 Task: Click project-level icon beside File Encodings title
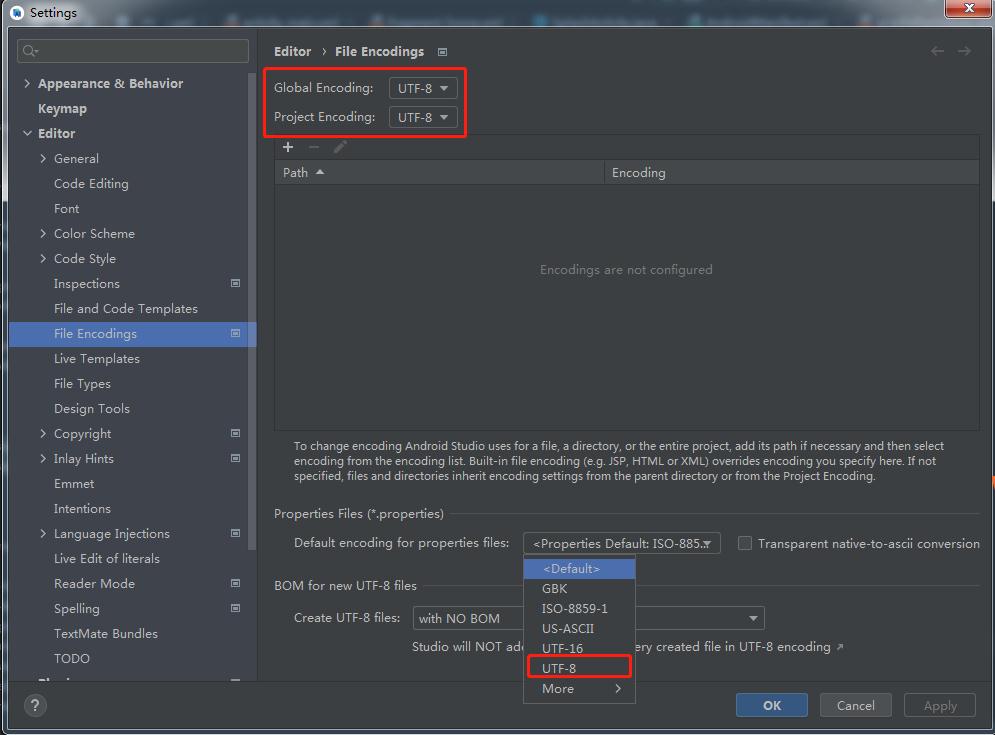[442, 52]
